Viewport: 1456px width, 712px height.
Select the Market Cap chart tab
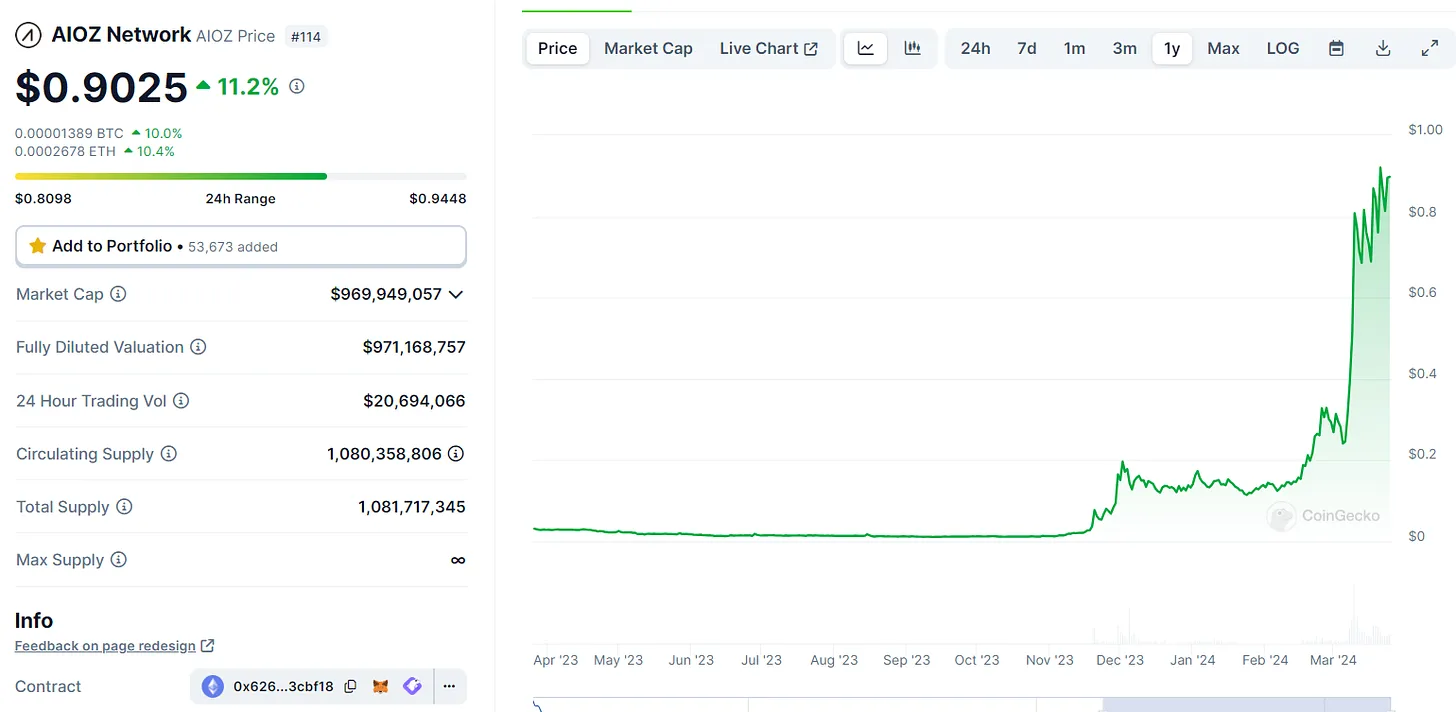pos(648,48)
